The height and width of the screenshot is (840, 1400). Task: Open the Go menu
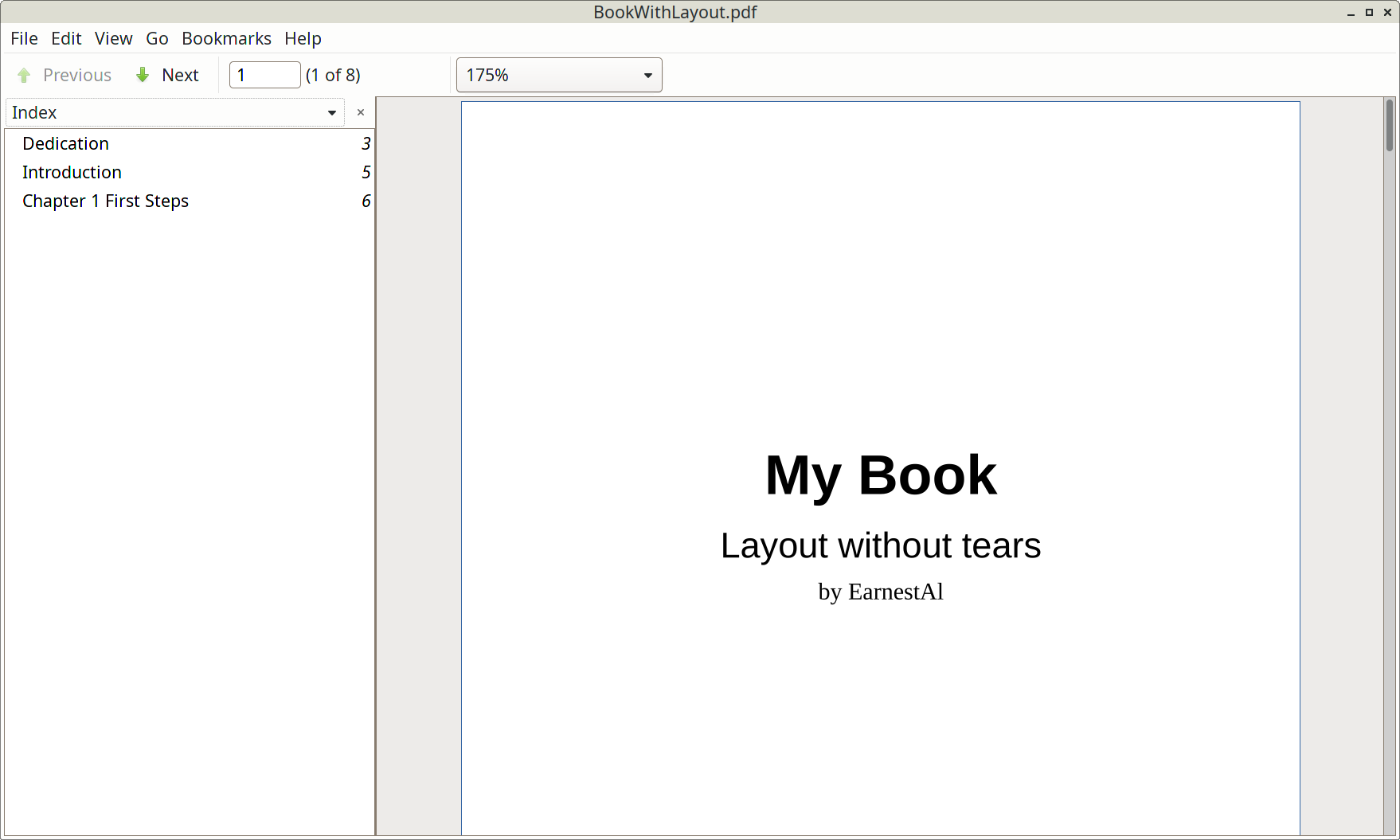click(157, 38)
